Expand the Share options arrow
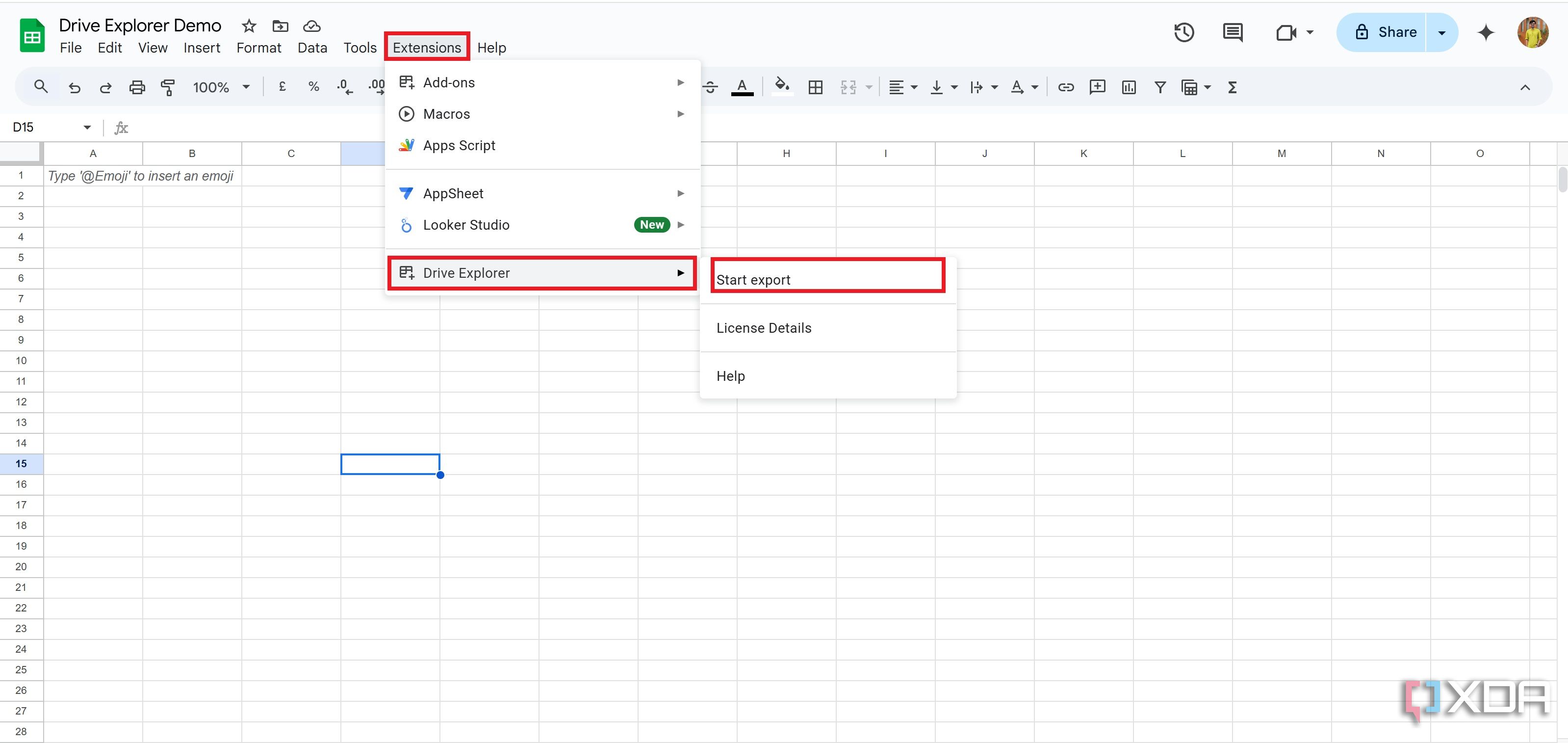This screenshot has width=1568, height=743. [1441, 32]
